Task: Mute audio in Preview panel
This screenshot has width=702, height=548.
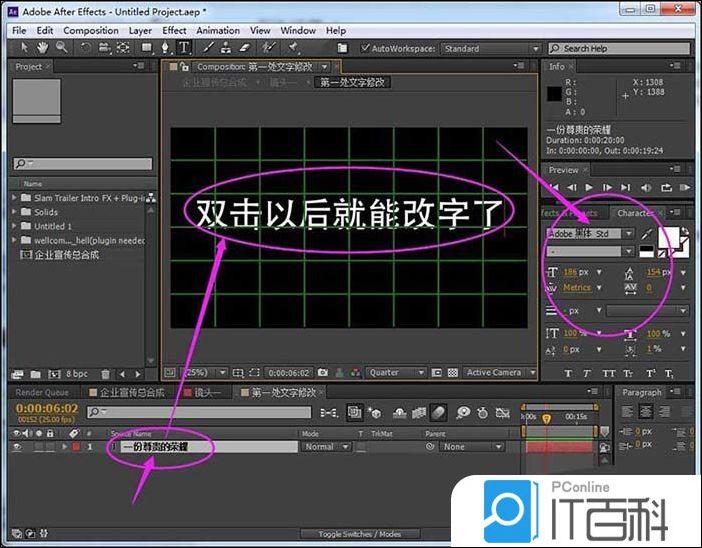Action: [645, 187]
